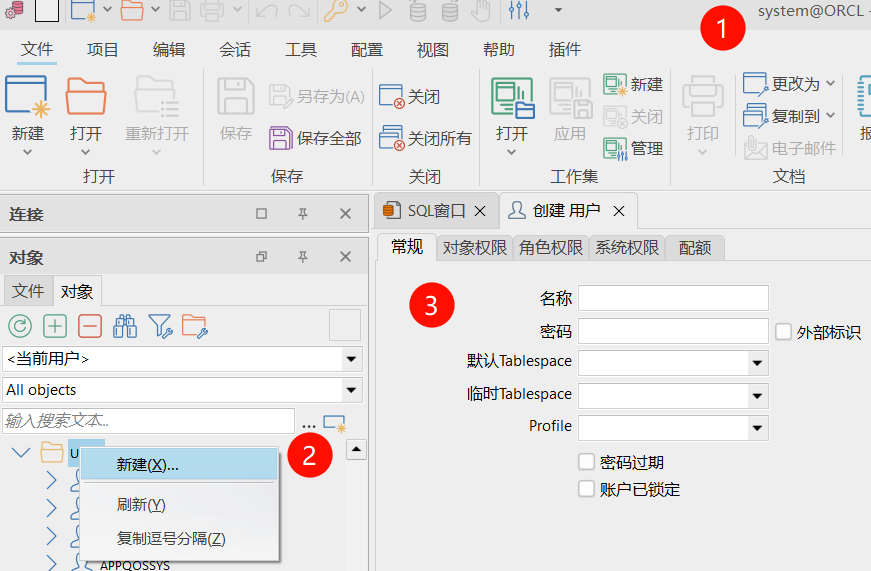This screenshot has width=871, height=571.
Task: Click the 名称 input field
Action: coord(673,298)
